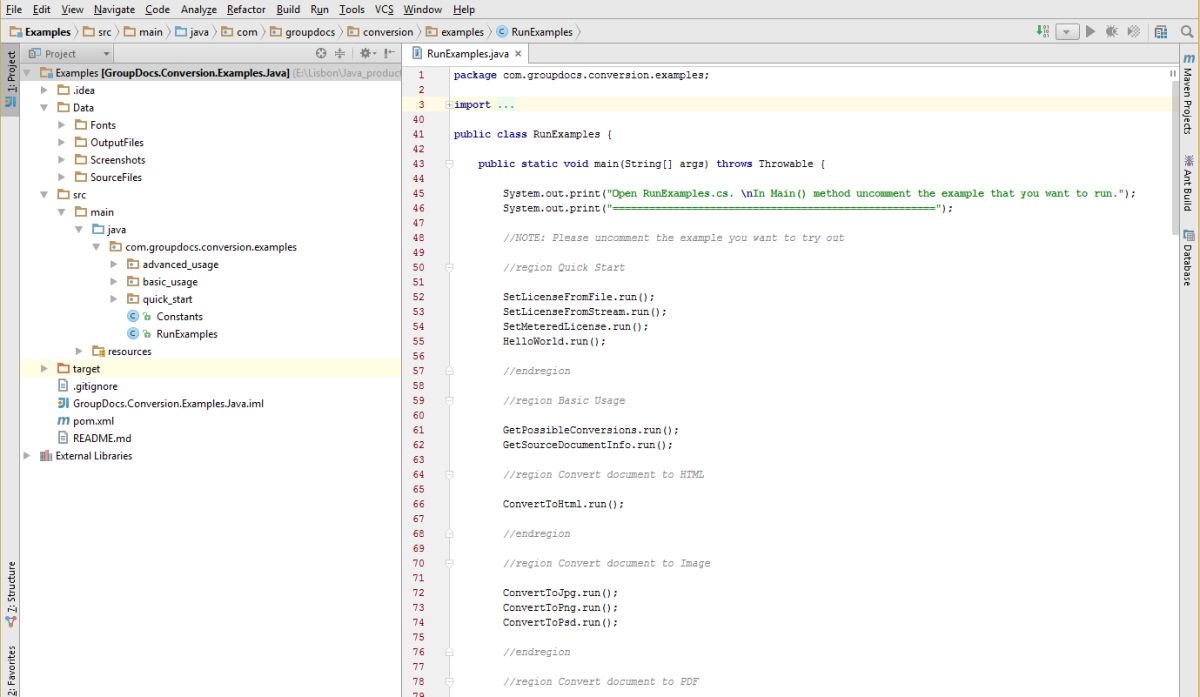Viewport: 1200px width, 697px height.
Task: Toggle the 7: Structure side tab
Action: point(10,596)
